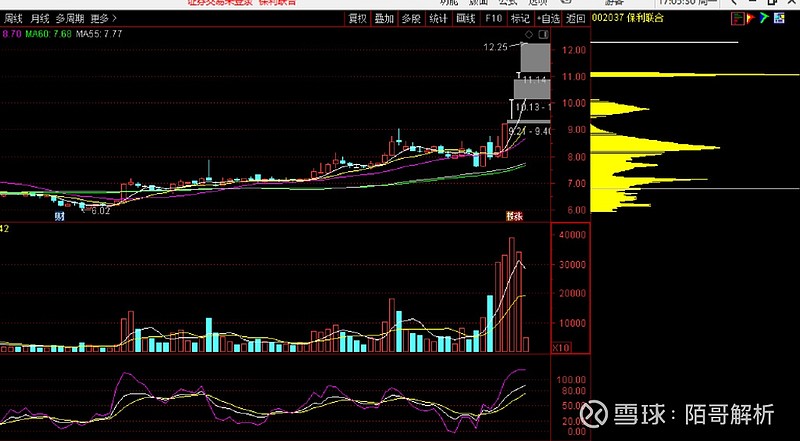Click the small diamond icon above the chart
The image size is (800, 441).
[x=529, y=34]
